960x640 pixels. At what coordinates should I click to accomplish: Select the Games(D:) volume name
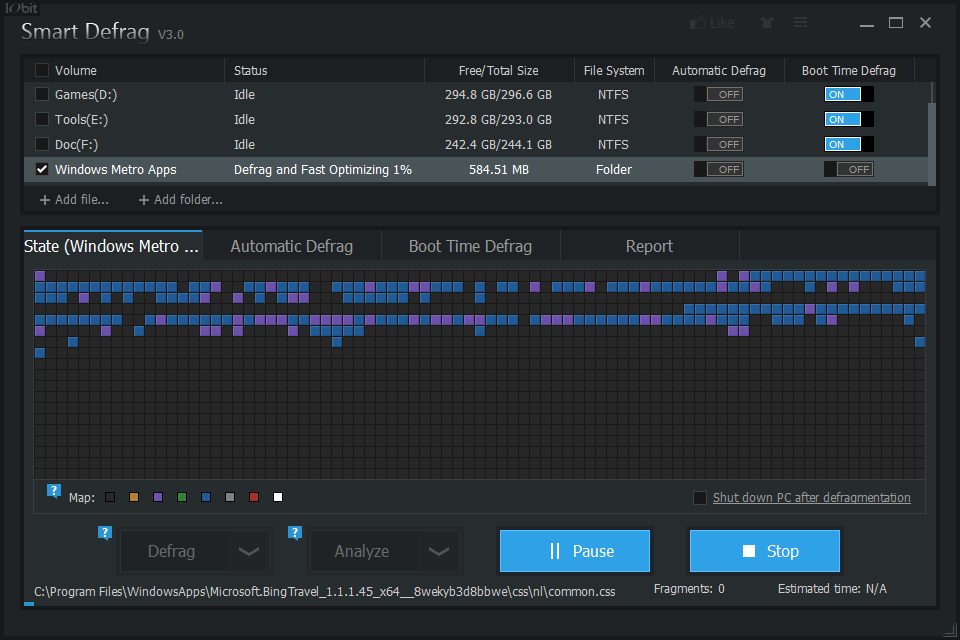tap(86, 94)
